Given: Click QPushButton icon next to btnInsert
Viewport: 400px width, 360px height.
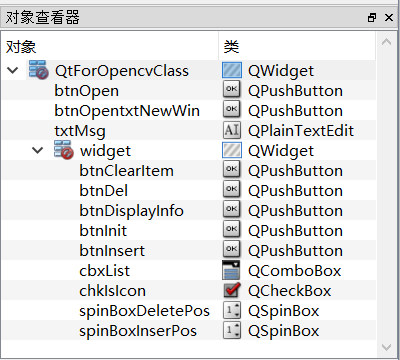Looking at the screenshot, I should (x=231, y=250).
